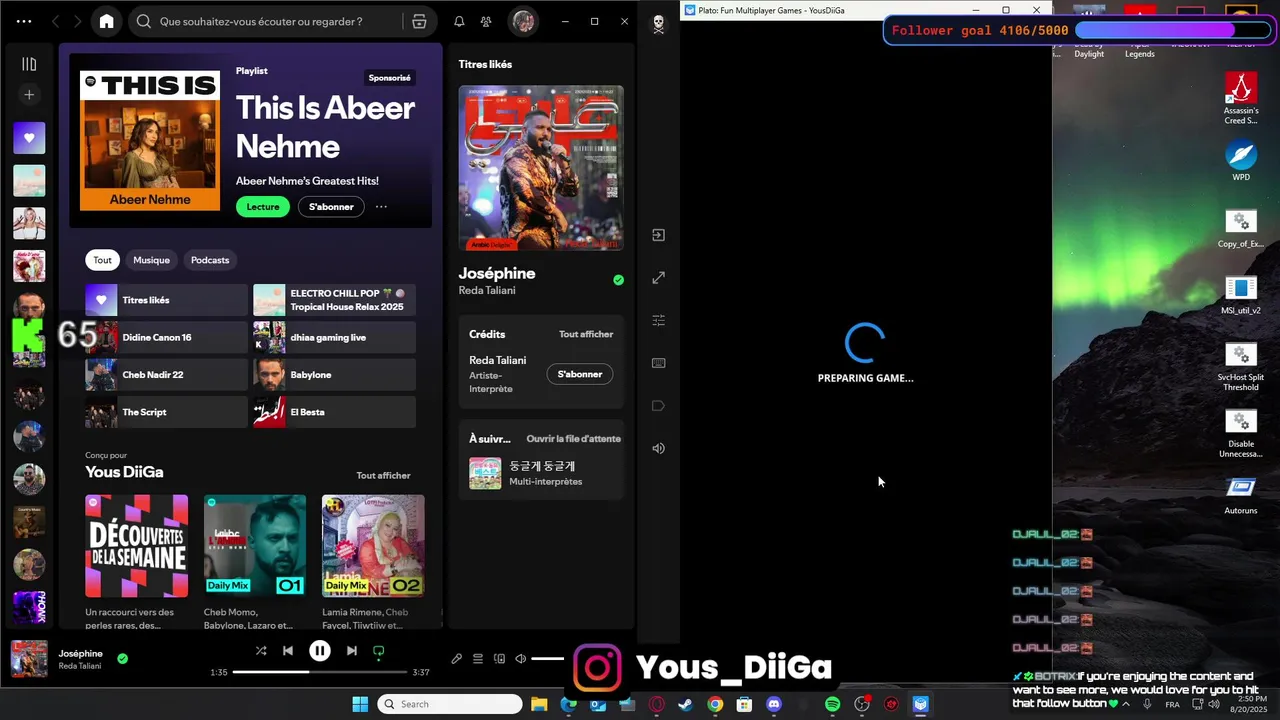Open Spotify browse icon in search bar
Viewport: 1280px width, 720px height.
click(419, 21)
